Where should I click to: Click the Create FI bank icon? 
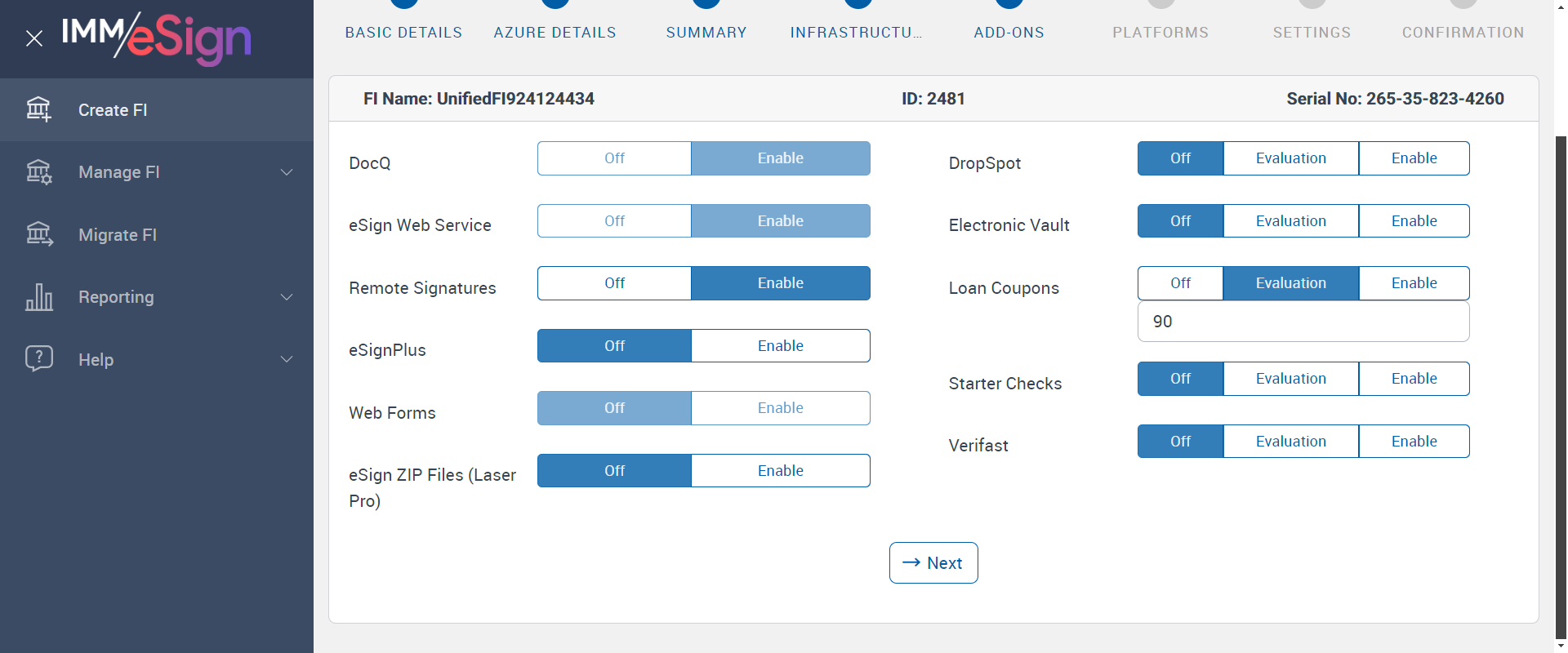pyautogui.click(x=38, y=109)
